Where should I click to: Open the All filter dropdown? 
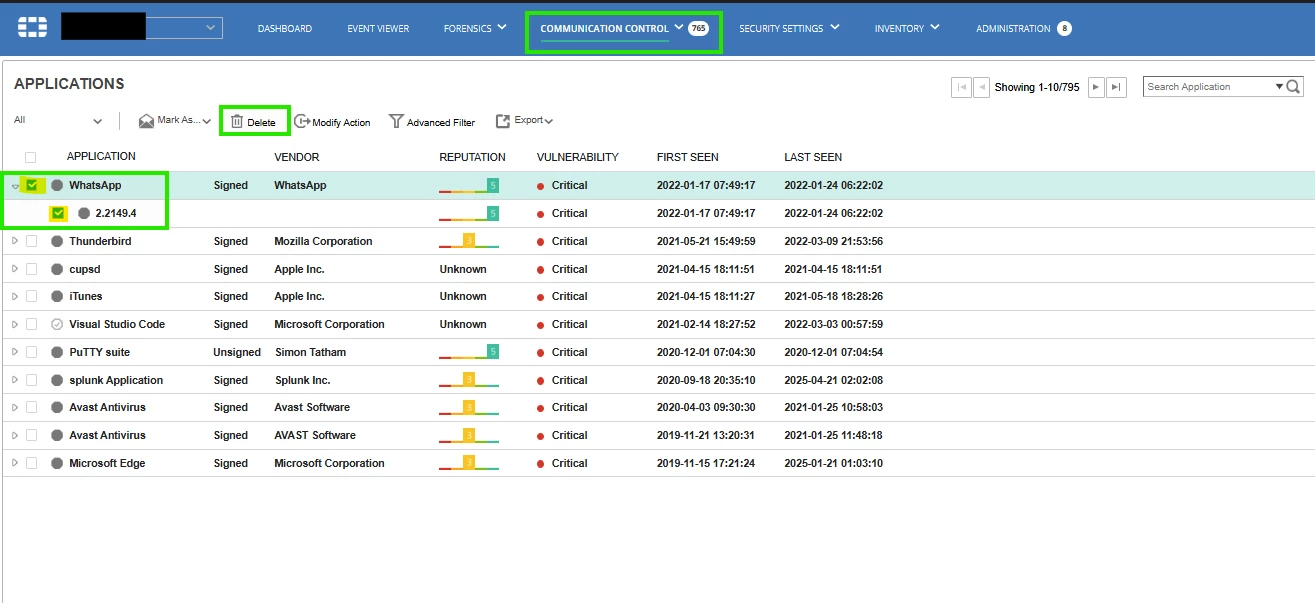click(58, 120)
